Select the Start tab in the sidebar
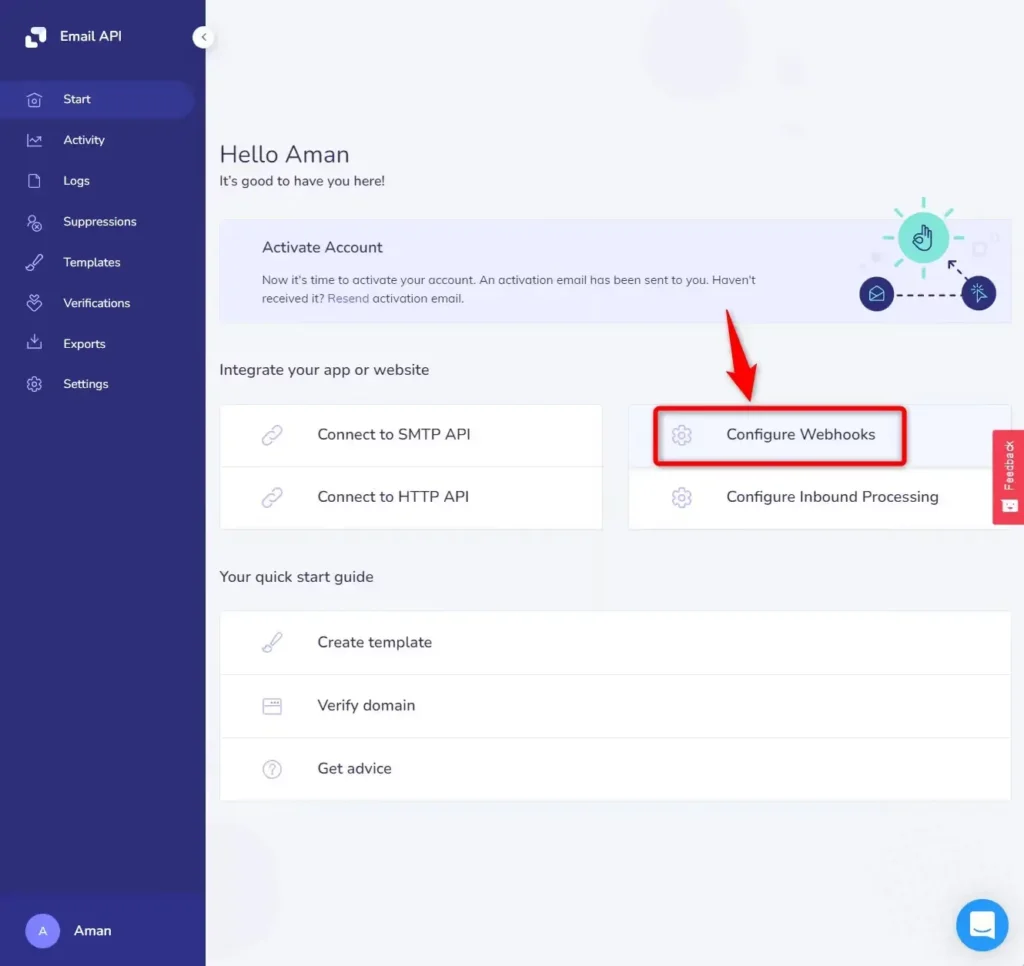This screenshot has width=1024, height=966. [x=77, y=98]
